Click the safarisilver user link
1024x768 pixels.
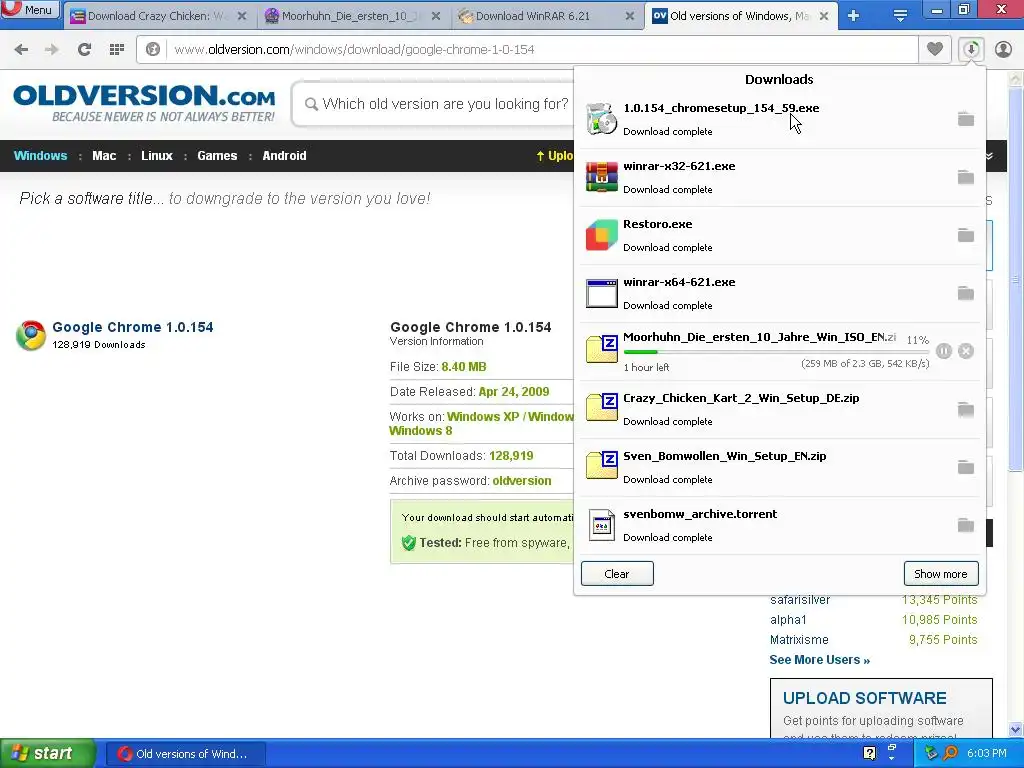click(x=800, y=600)
